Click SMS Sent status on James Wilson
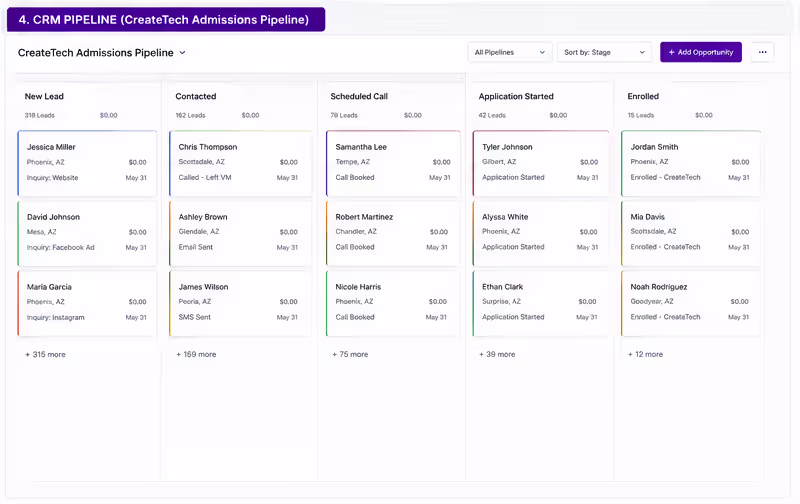800x504 pixels. coord(194,317)
